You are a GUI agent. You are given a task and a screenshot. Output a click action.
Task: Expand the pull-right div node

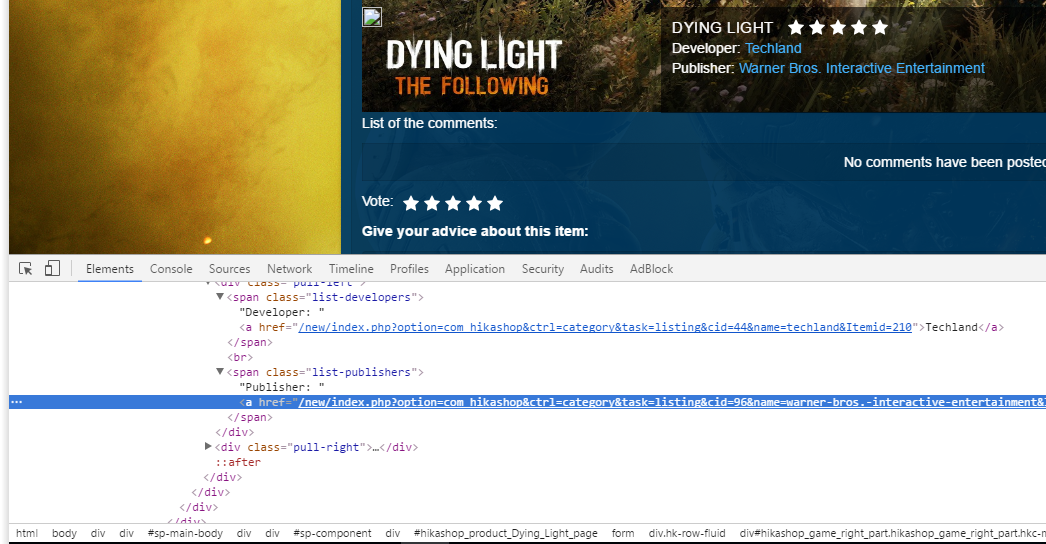pyautogui.click(x=208, y=447)
